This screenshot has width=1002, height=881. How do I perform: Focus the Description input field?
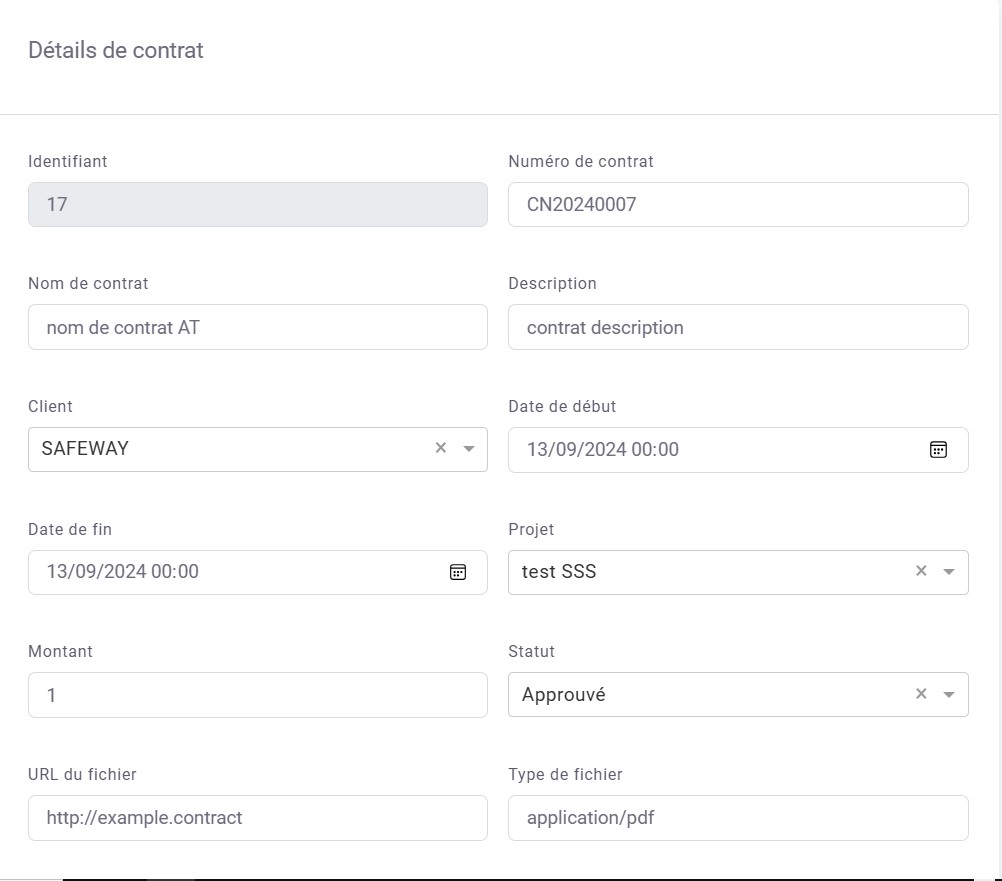(x=737, y=327)
